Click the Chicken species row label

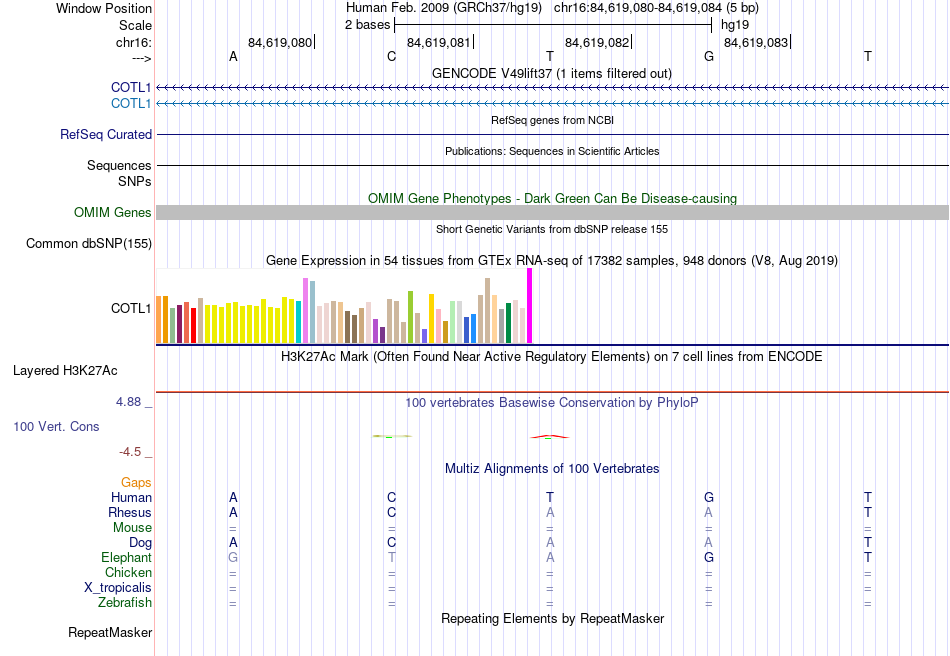(x=128, y=572)
